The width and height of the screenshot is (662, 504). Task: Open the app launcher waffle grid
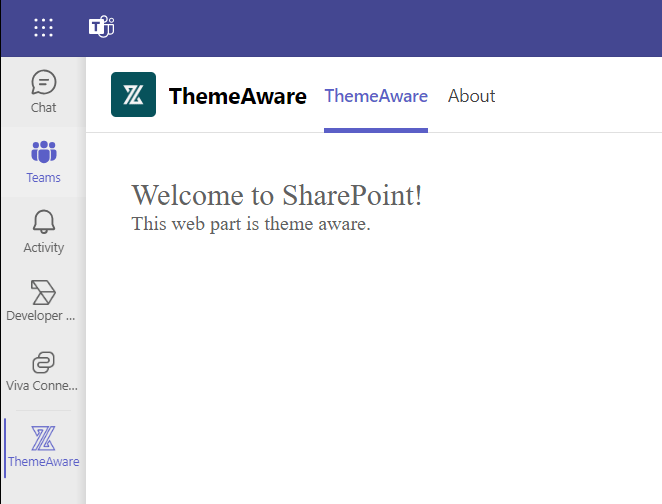[43, 27]
